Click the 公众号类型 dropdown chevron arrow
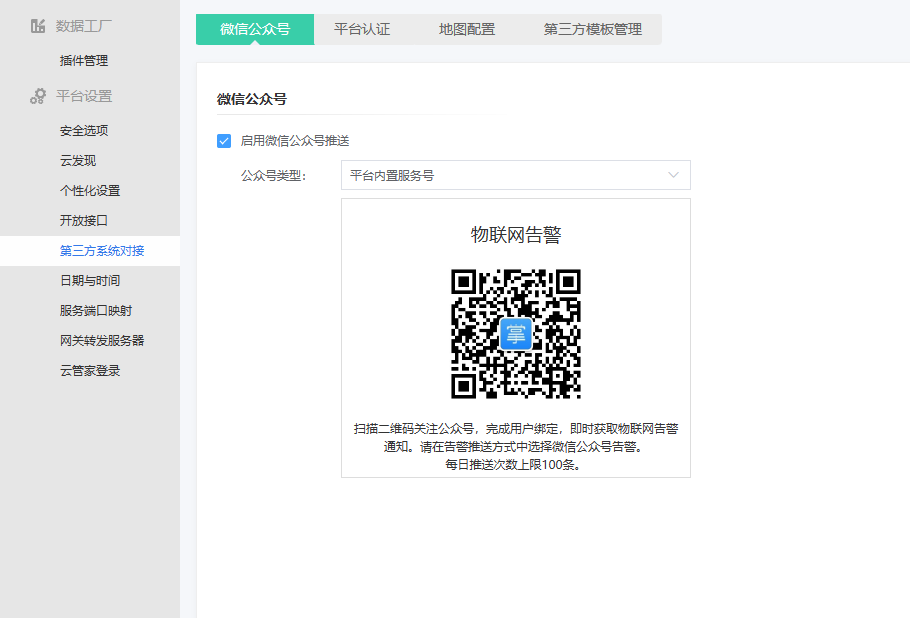Image resolution: width=910 pixels, height=618 pixels. point(673,175)
